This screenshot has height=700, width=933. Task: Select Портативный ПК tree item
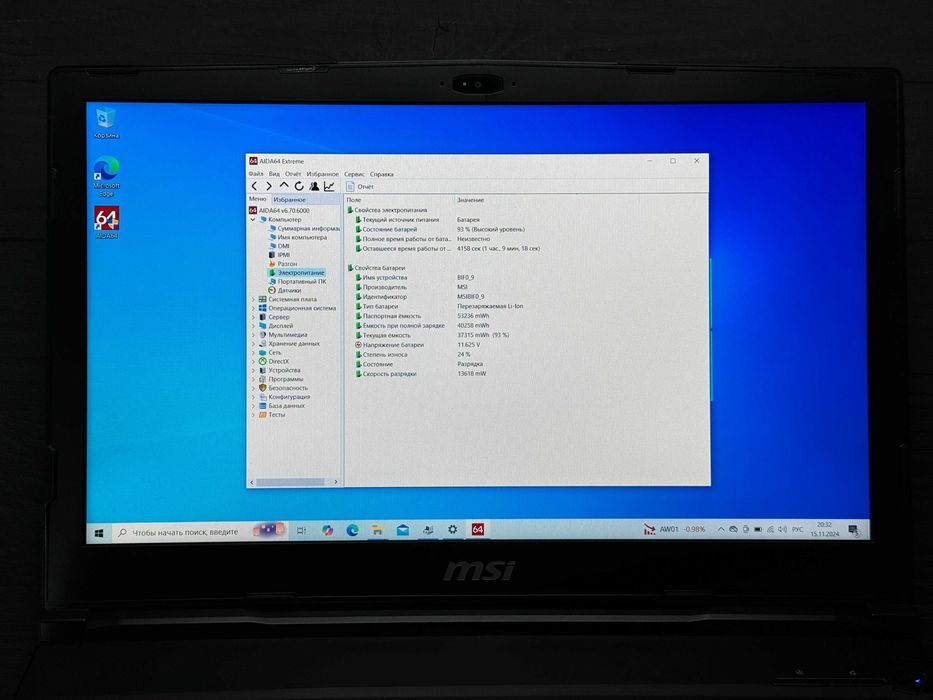pos(298,282)
